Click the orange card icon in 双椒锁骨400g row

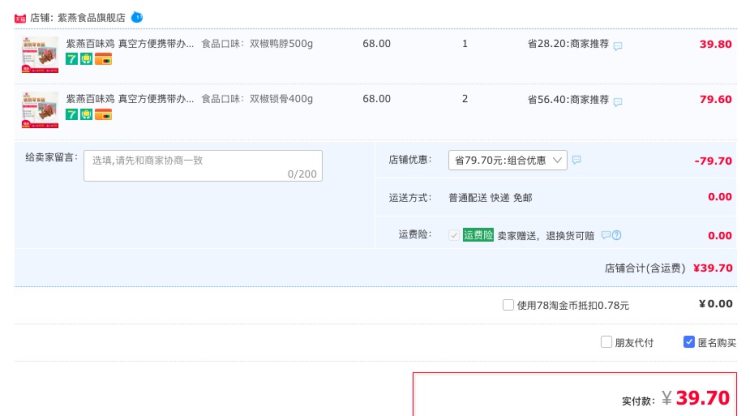[103, 114]
